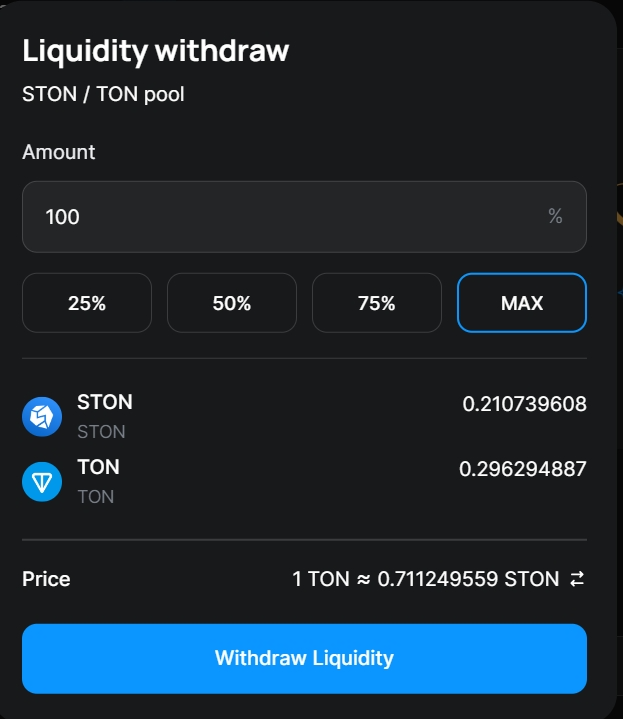This screenshot has height=719, width=623.
Task: Select the STON amount 0.210739608
Action: click(524, 404)
